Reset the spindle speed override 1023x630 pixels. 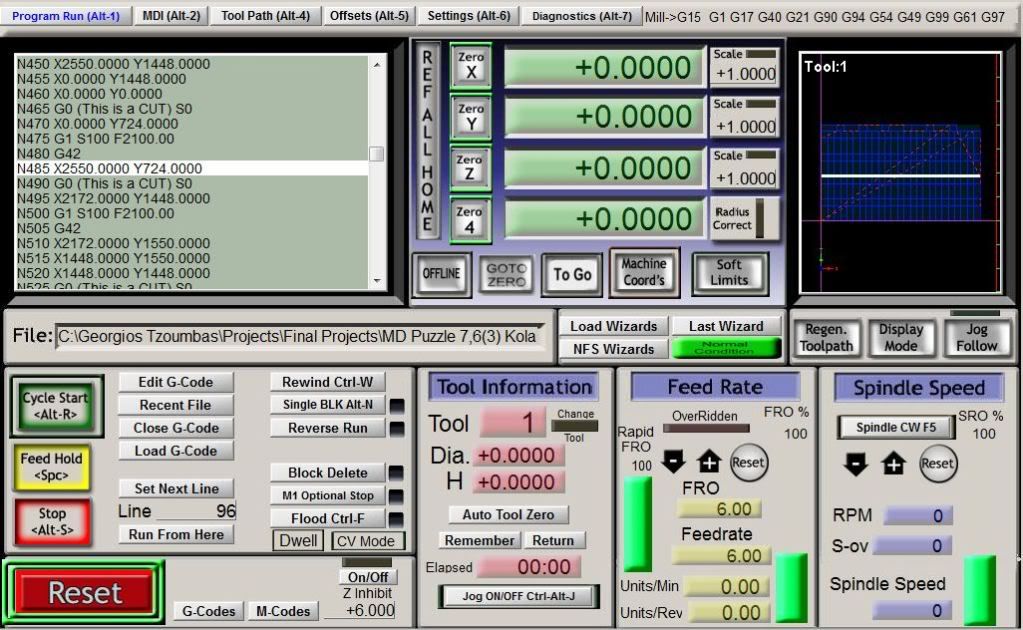point(937,464)
